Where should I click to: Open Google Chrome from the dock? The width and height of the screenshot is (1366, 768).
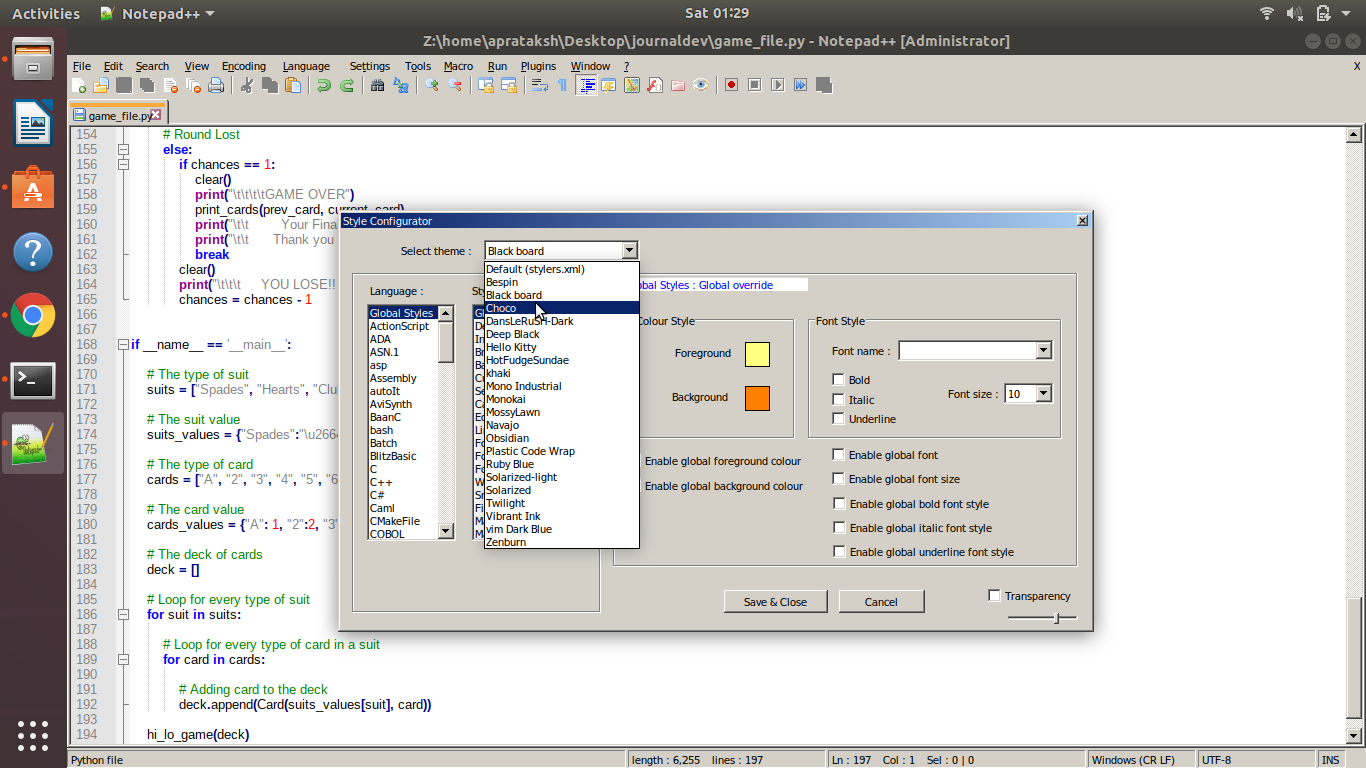coord(33,314)
